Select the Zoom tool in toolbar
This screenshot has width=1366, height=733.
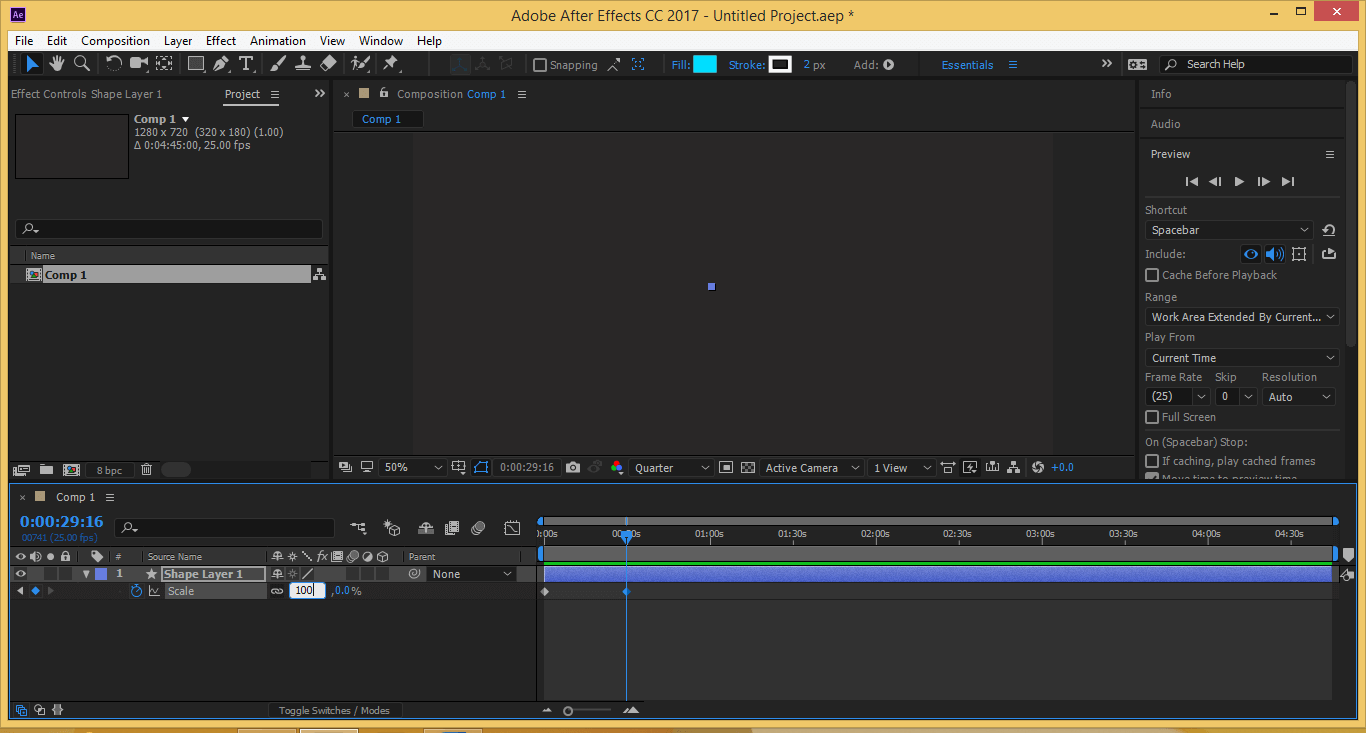(x=82, y=64)
